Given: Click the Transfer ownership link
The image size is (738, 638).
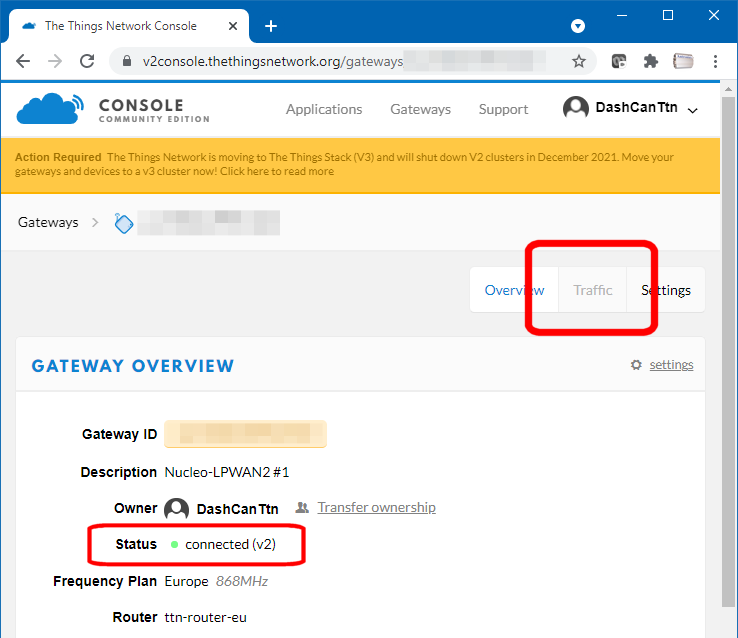Looking at the screenshot, I should pos(377,507).
